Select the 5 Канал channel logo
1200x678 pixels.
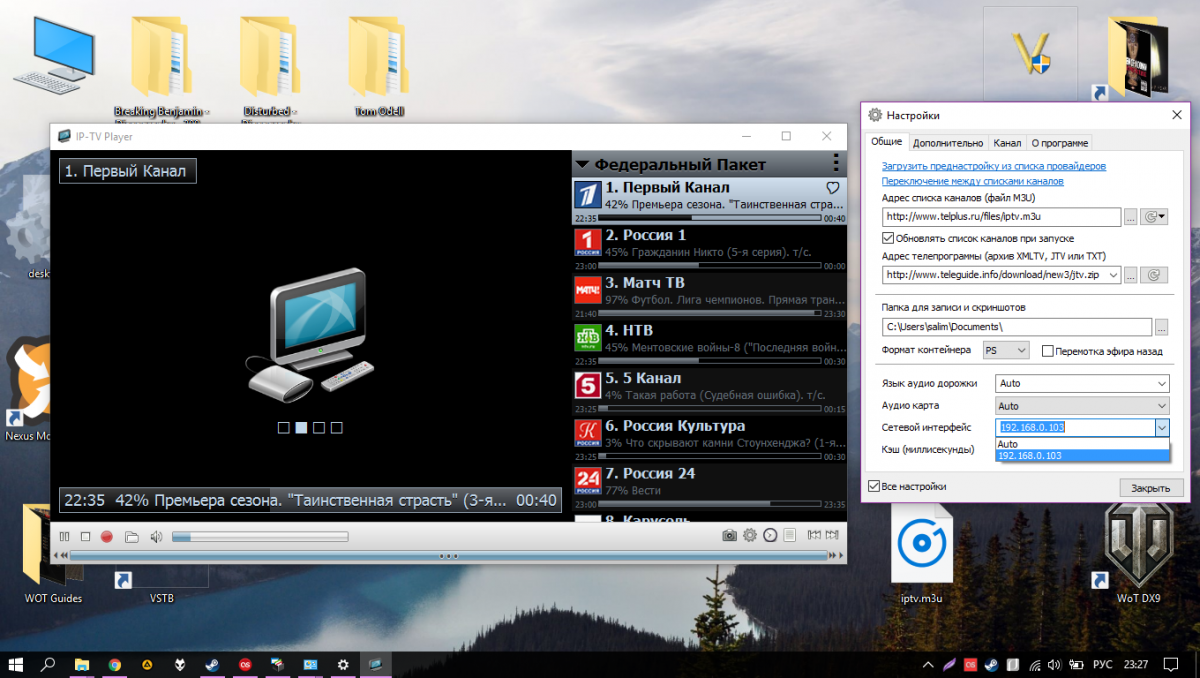coord(587,386)
